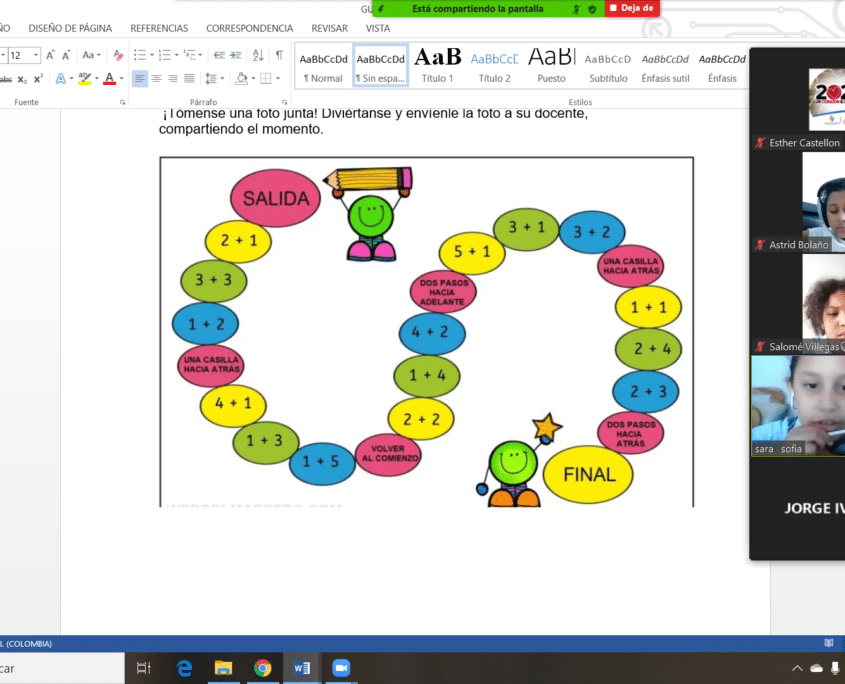Select Astrid Bolaño's video thumbnail

pos(798,202)
